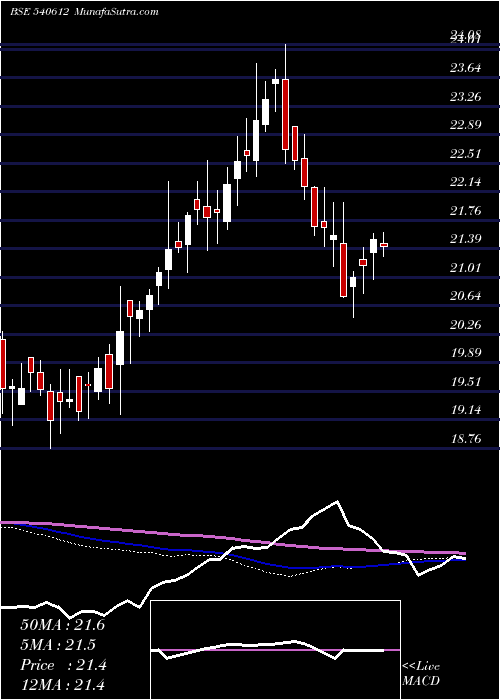Click the tallest red candle near the peak
Image resolution: width=500 pixels, height=700 pixels.
(285, 114)
